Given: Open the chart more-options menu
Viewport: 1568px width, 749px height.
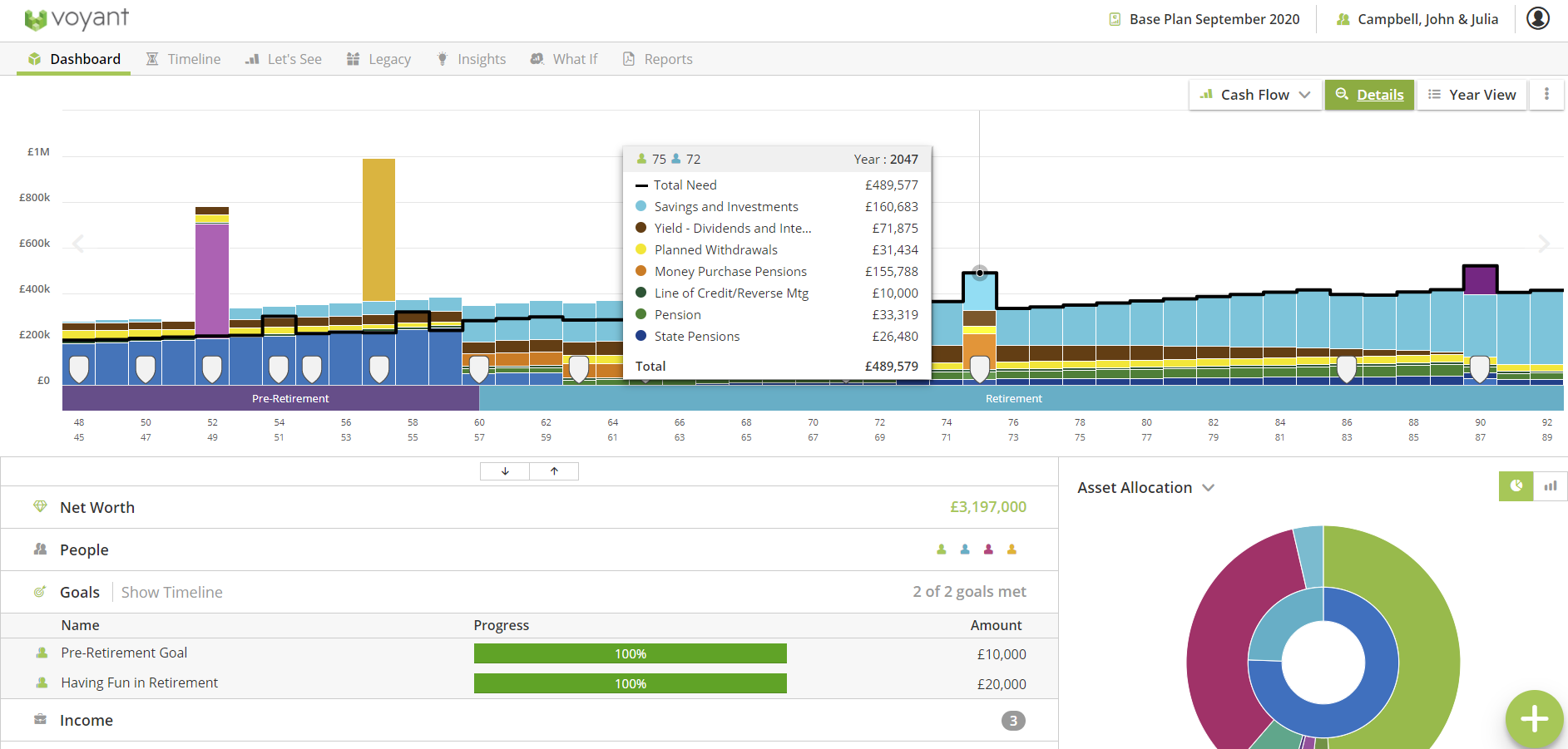Looking at the screenshot, I should coord(1546,95).
